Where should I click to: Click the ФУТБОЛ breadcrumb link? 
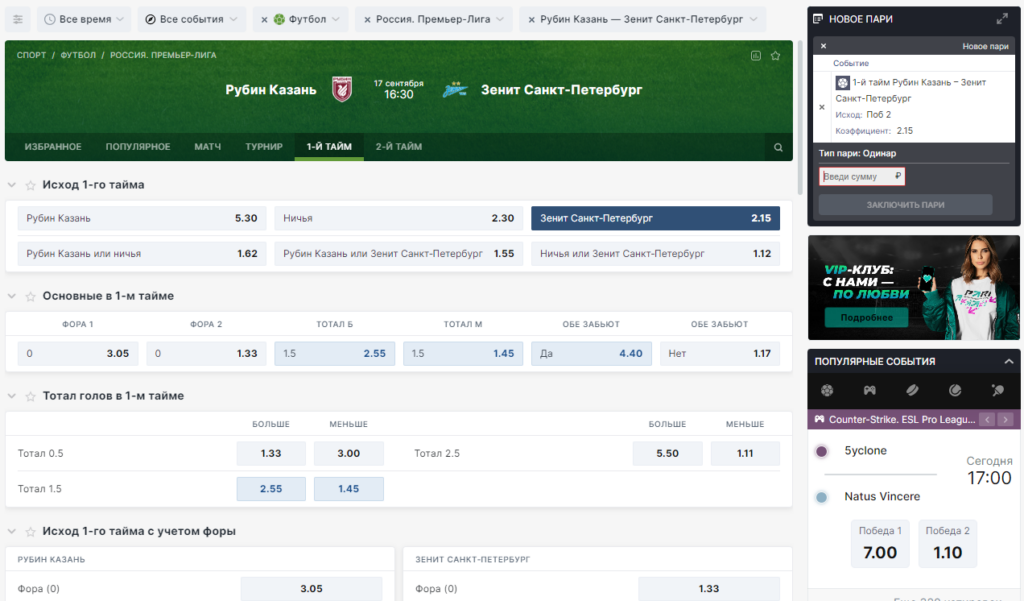78,55
